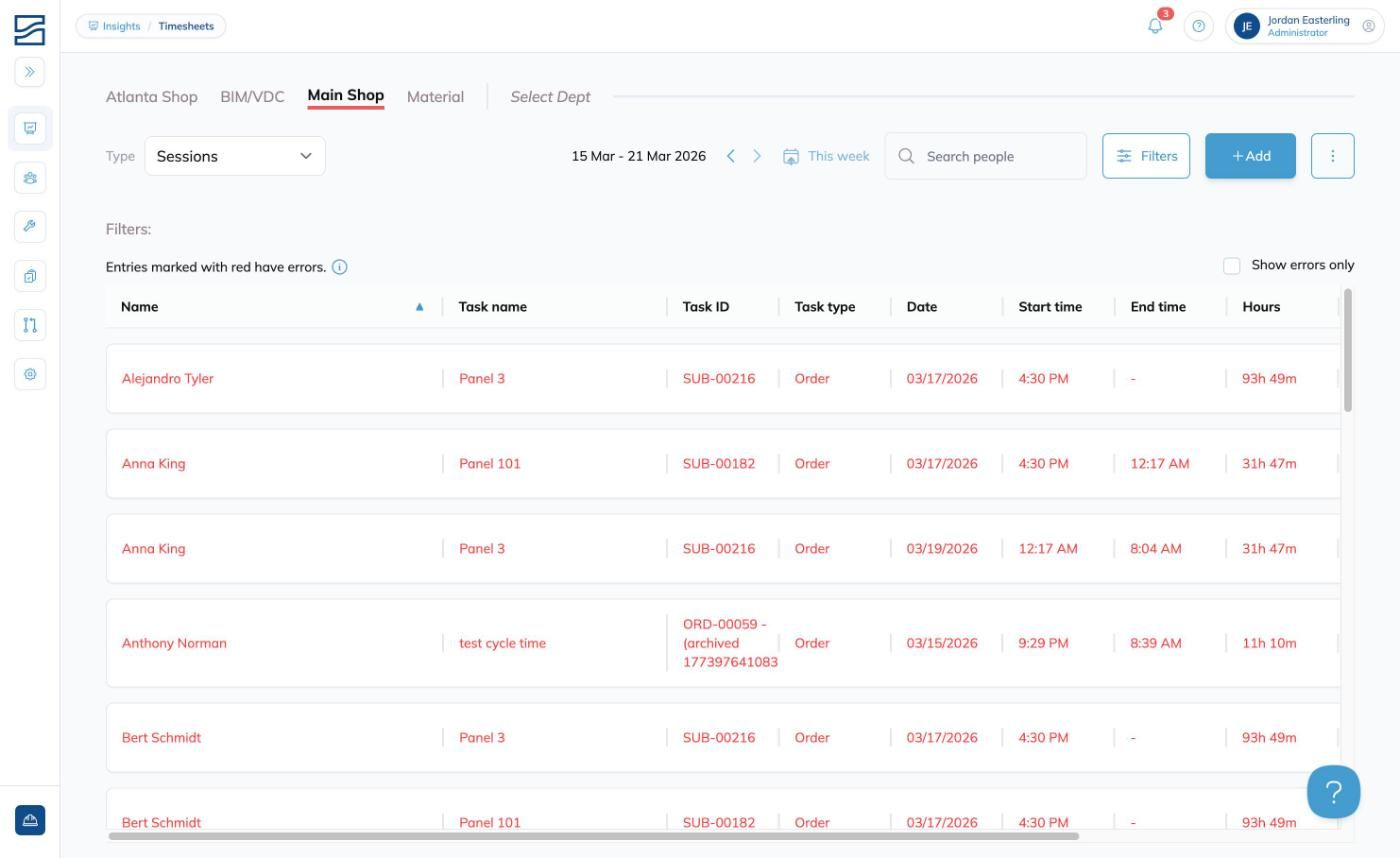Sort by the Task ID column header
The width and height of the screenshot is (1400, 858).
point(706,307)
